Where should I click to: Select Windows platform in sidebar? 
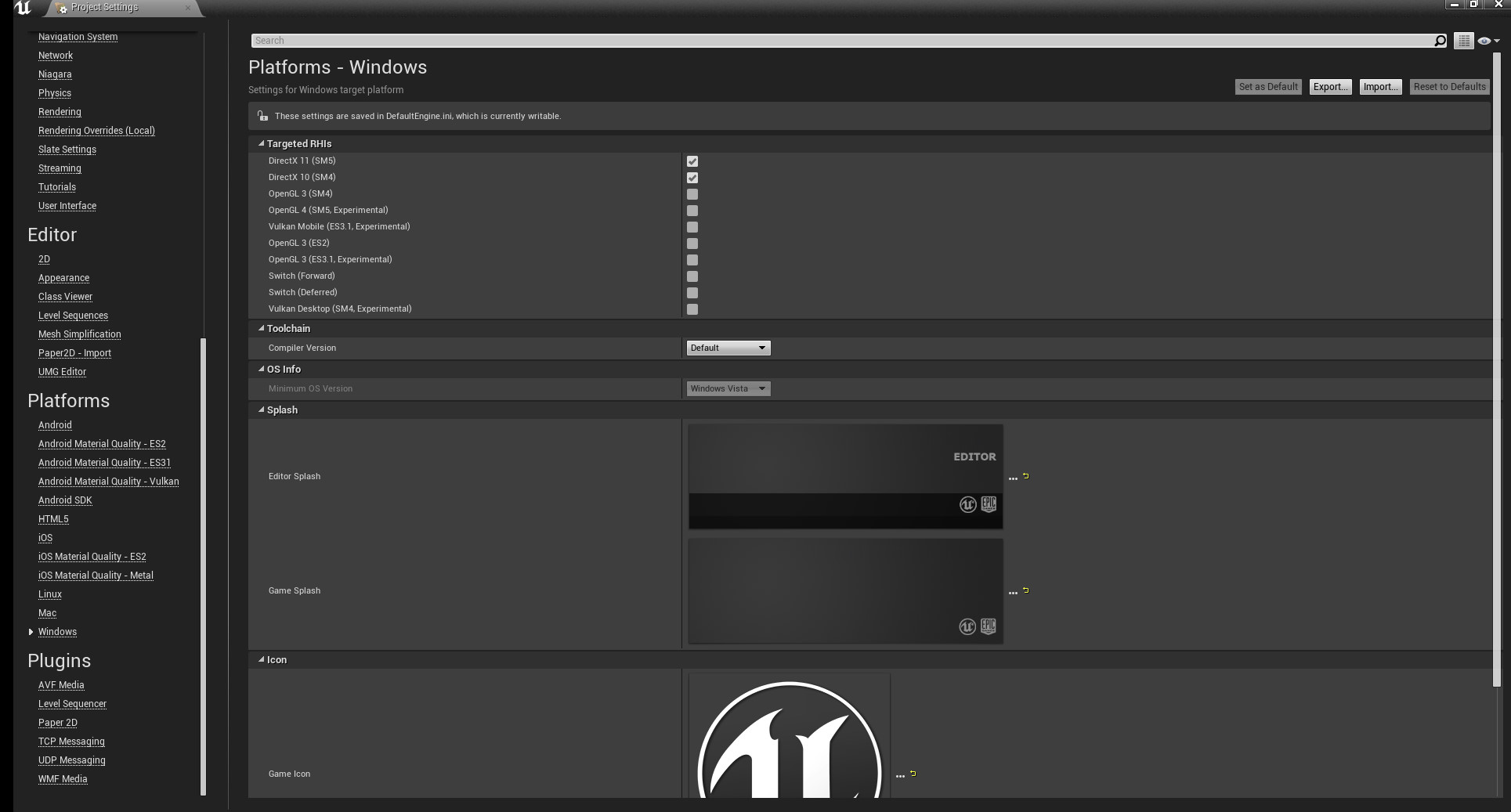[57, 632]
